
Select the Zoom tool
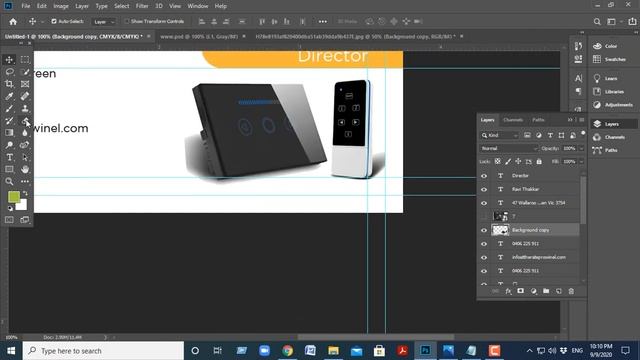pos(9,181)
